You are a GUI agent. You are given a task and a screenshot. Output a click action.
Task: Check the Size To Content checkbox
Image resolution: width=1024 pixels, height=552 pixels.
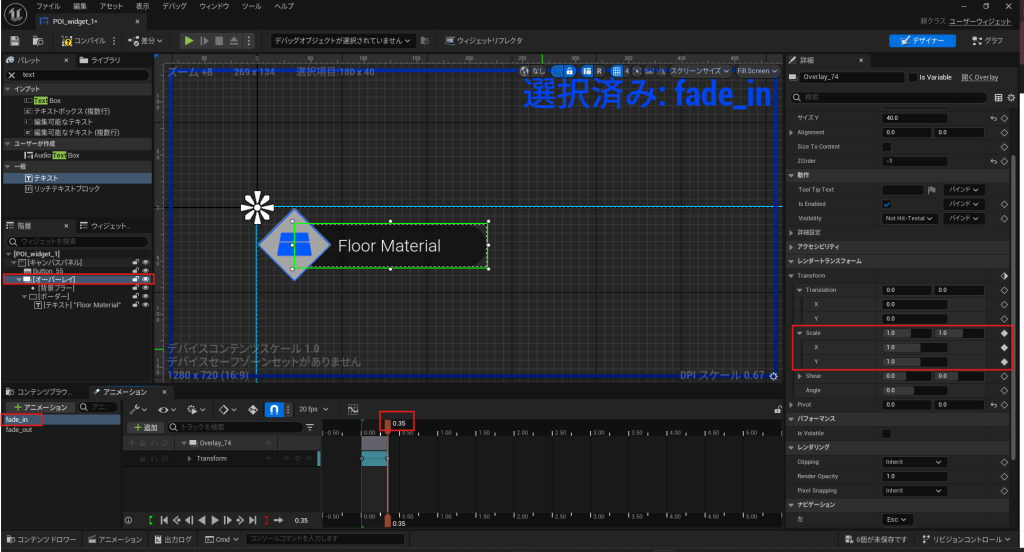(887, 146)
